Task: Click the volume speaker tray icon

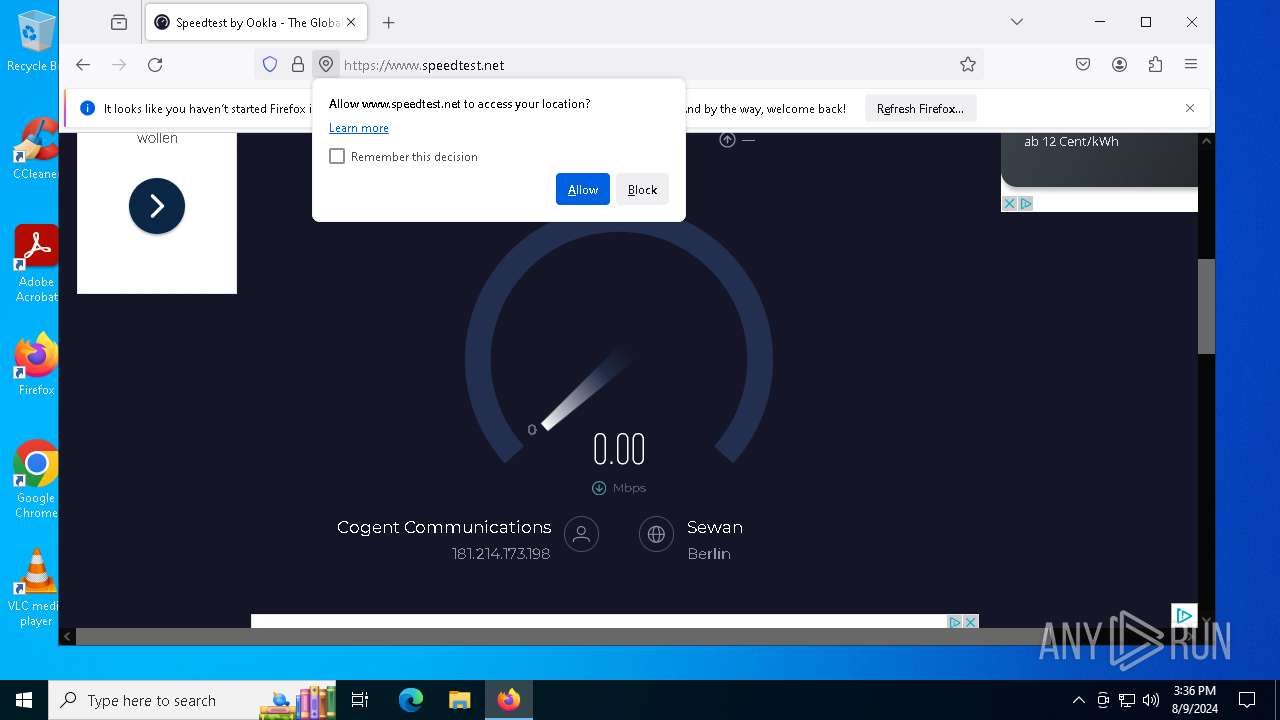Action: coord(1151,700)
